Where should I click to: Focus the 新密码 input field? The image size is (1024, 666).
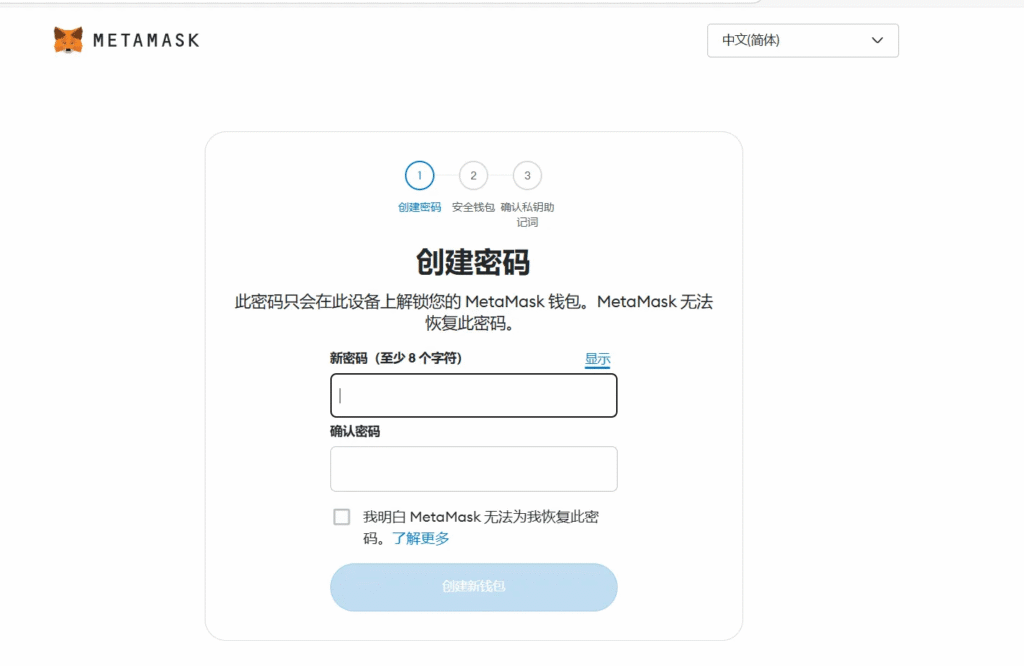coord(473,395)
